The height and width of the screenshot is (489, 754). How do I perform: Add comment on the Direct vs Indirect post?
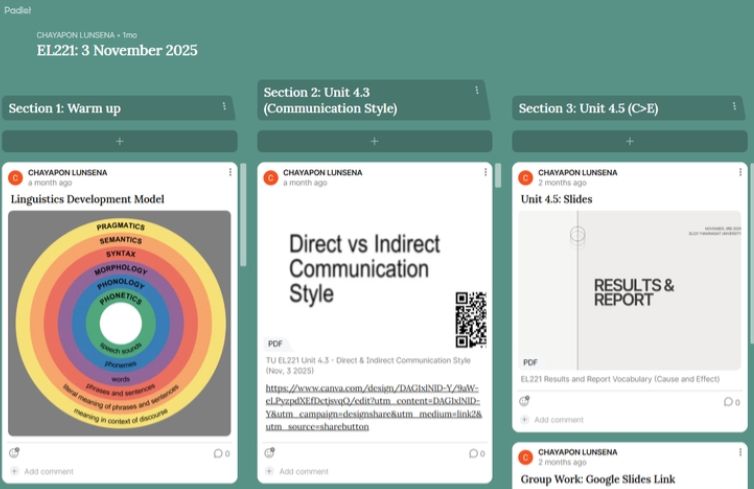tap(304, 471)
